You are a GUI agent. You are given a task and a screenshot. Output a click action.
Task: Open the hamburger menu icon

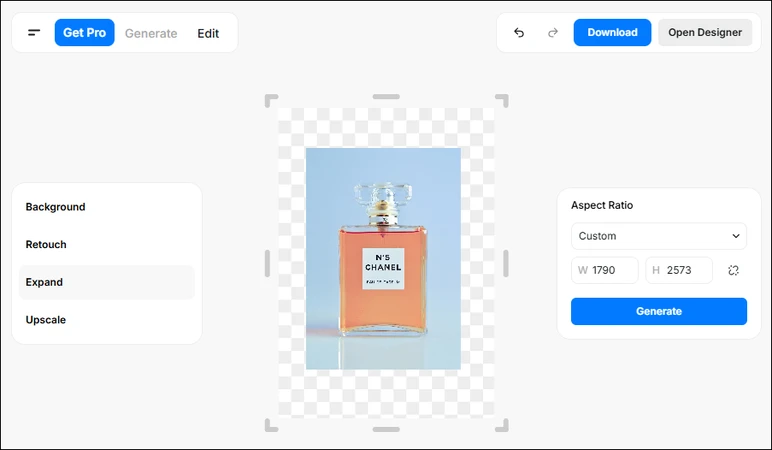click(x=33, y=32)
